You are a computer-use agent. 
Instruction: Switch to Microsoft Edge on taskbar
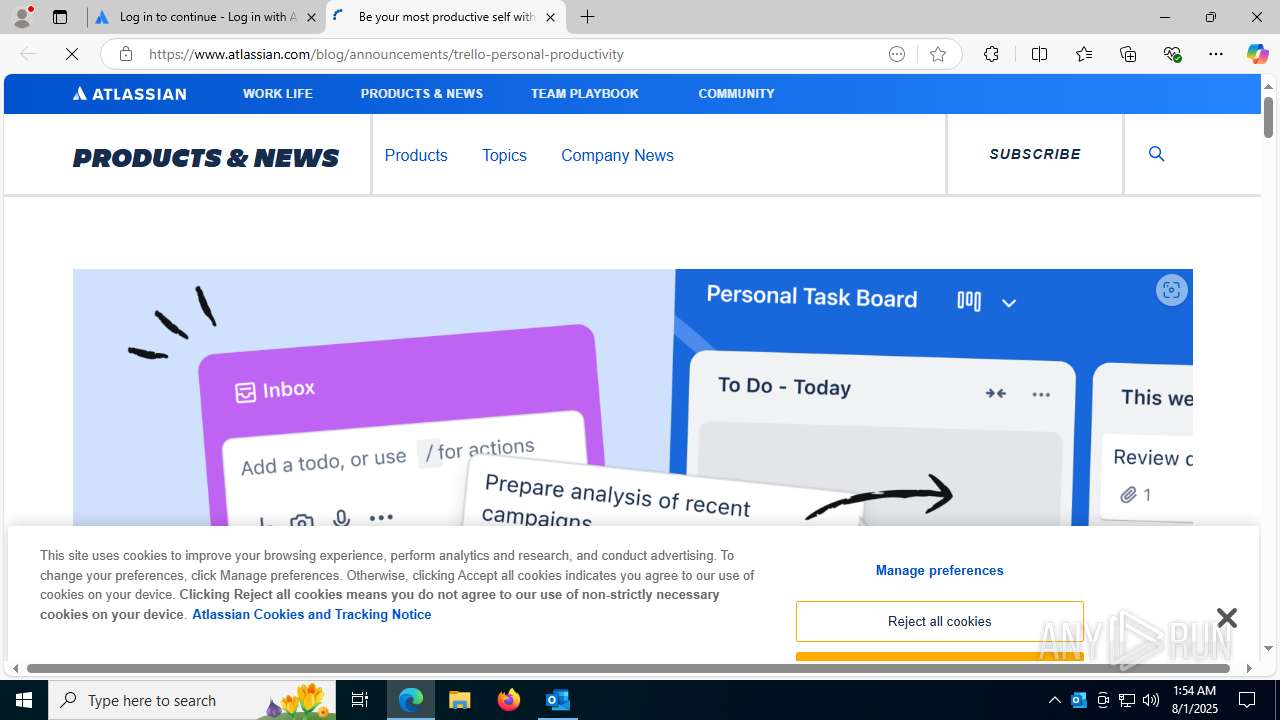pos(411,700)
